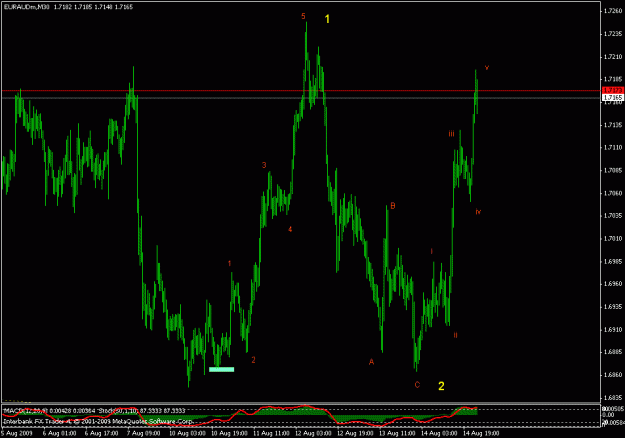Click the 1.6835 price scale value
The height and width of the screenshot is (438, 625).
[613, 398]
